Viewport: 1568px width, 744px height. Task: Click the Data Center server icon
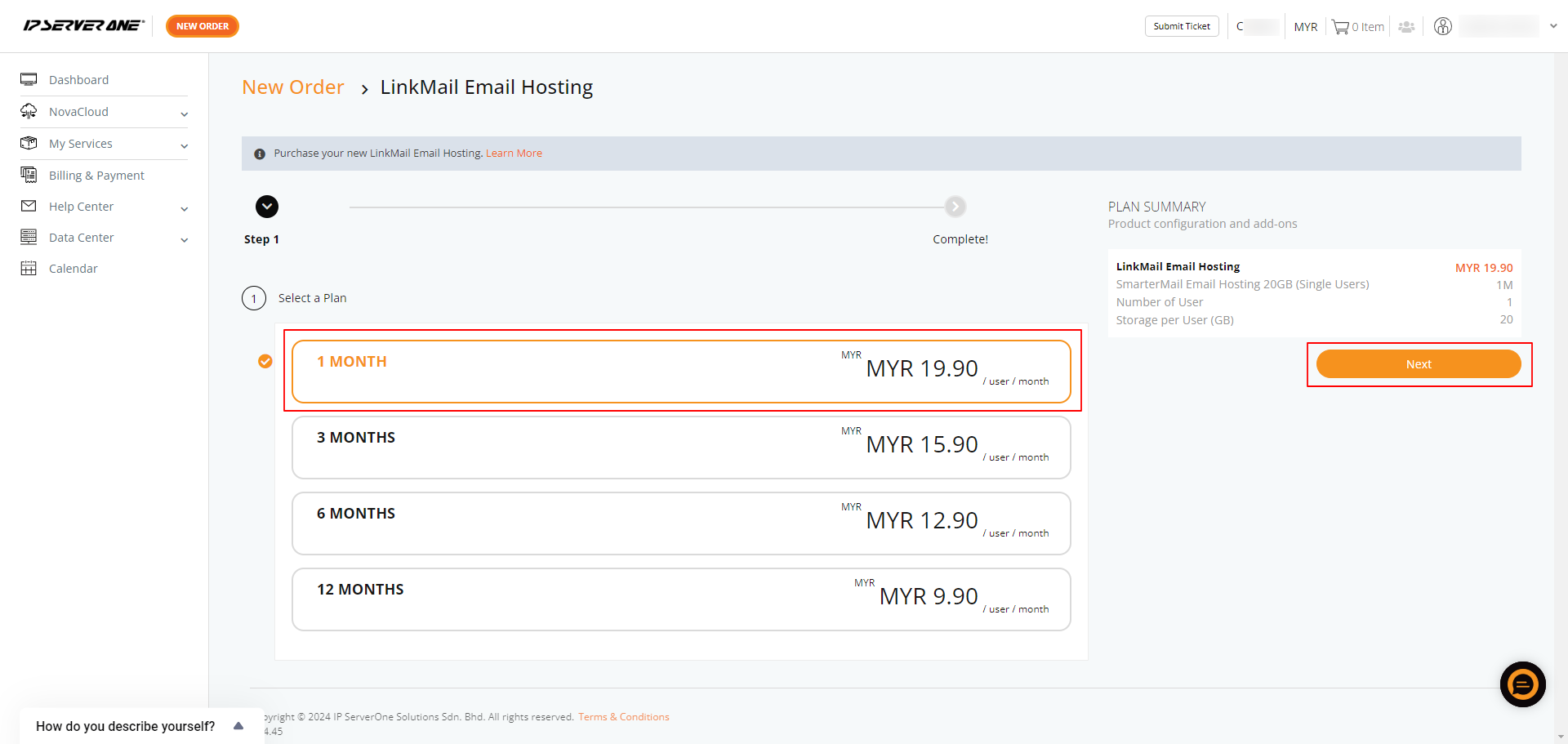click(29, 237)
